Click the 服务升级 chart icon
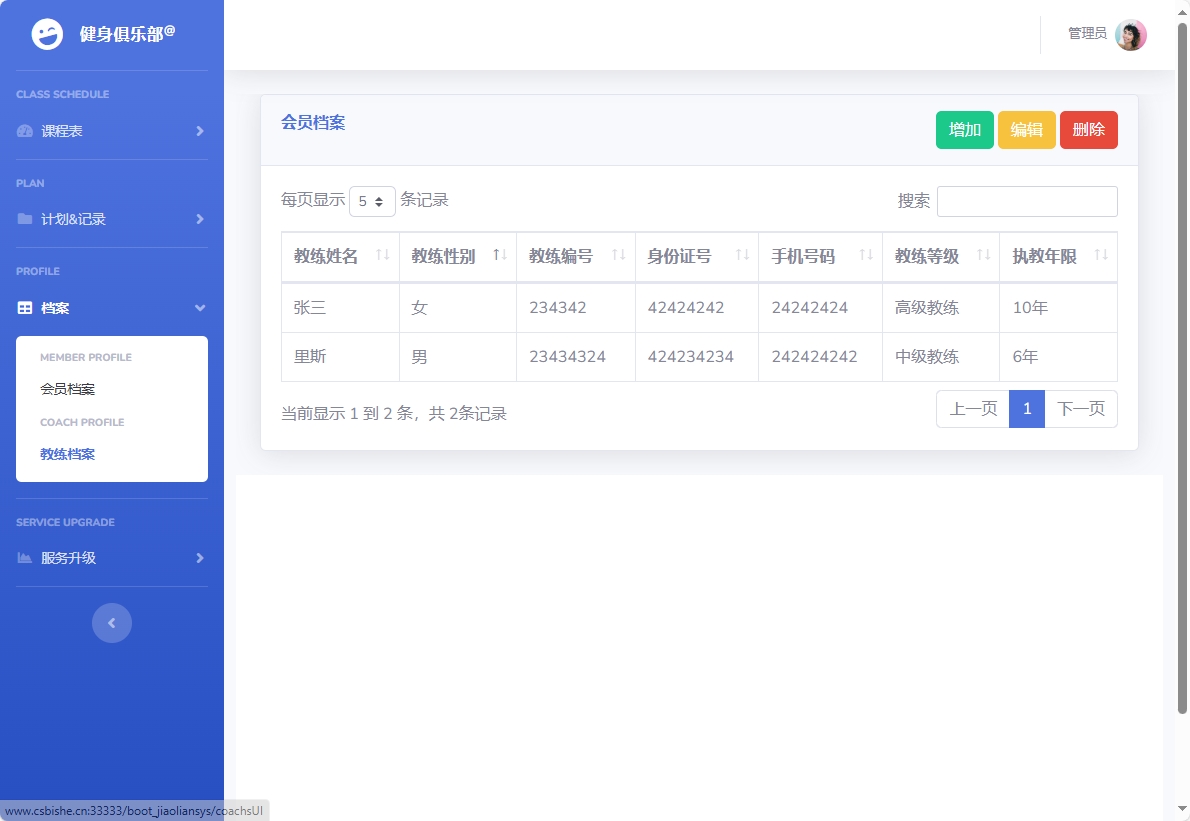This screenshot has width=1190, height=821. tap(24, 558)
